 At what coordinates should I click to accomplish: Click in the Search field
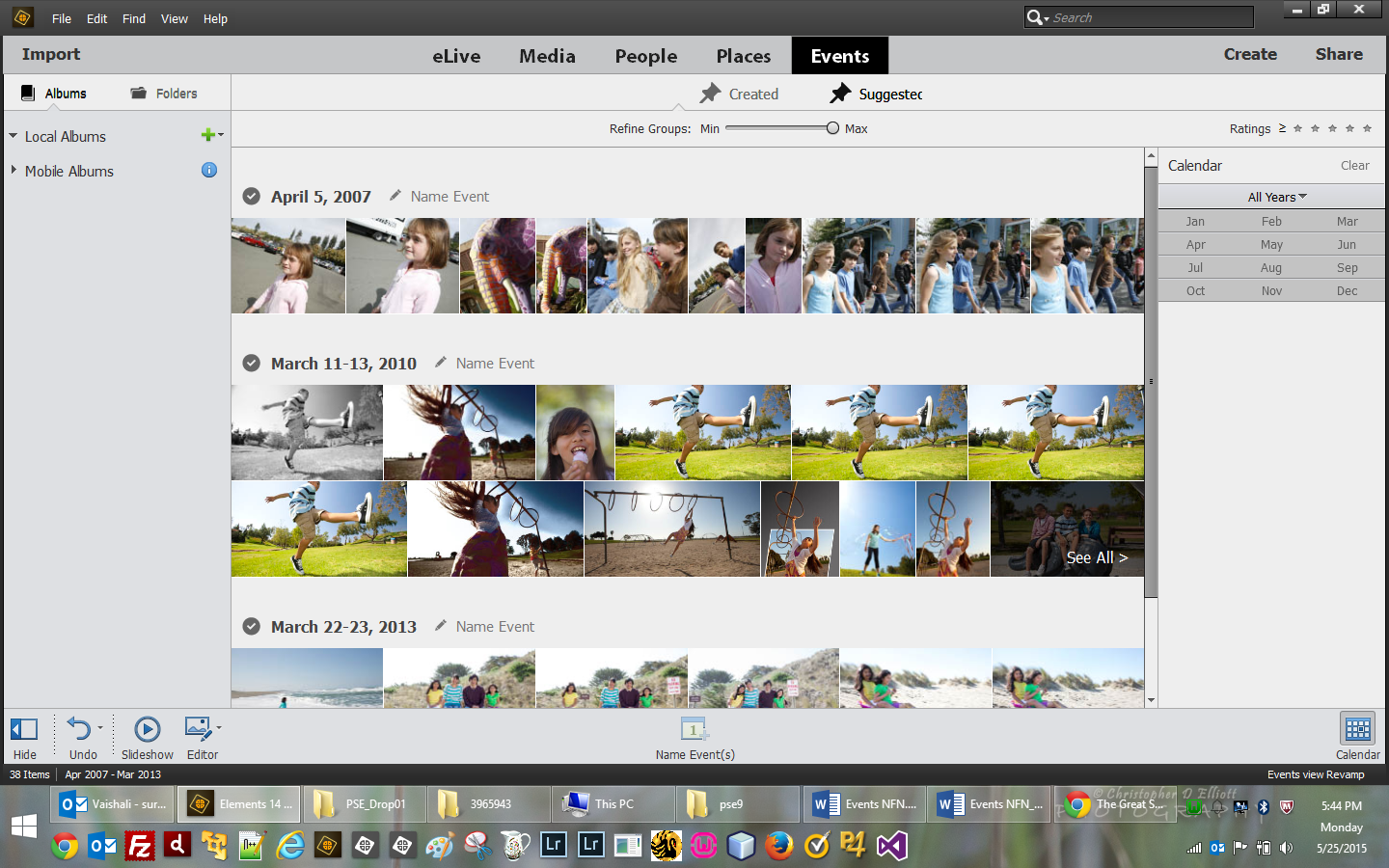pos(1152,17)
